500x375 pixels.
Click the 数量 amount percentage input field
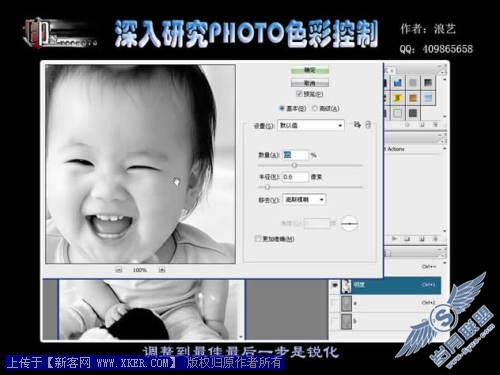click(x=296, y=155)
